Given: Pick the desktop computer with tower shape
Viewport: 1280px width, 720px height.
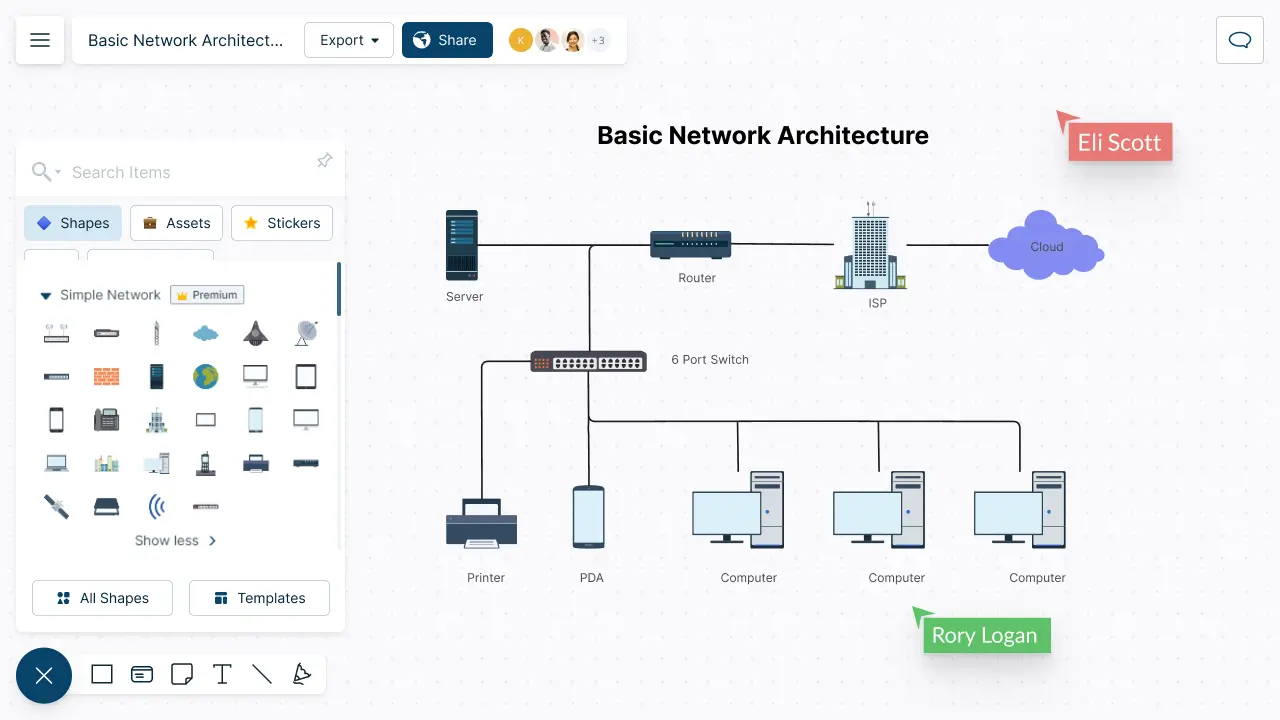Looking at the screenshot, I should coord(156,463).
